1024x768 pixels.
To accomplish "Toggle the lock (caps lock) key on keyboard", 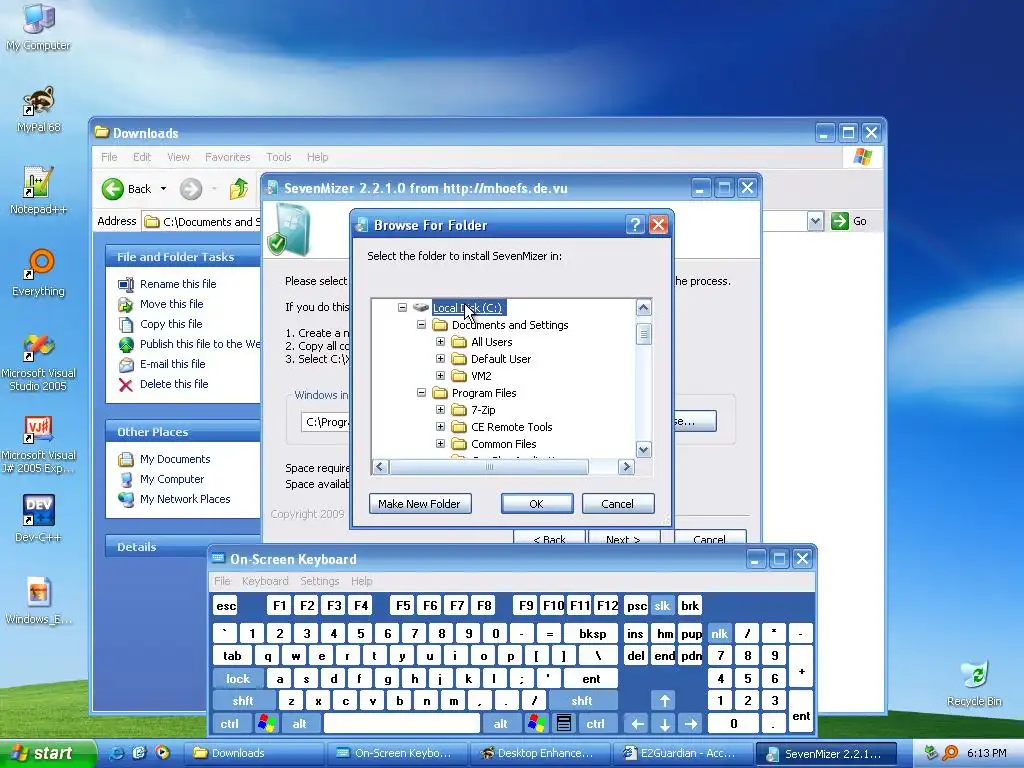I will point(238,679).
